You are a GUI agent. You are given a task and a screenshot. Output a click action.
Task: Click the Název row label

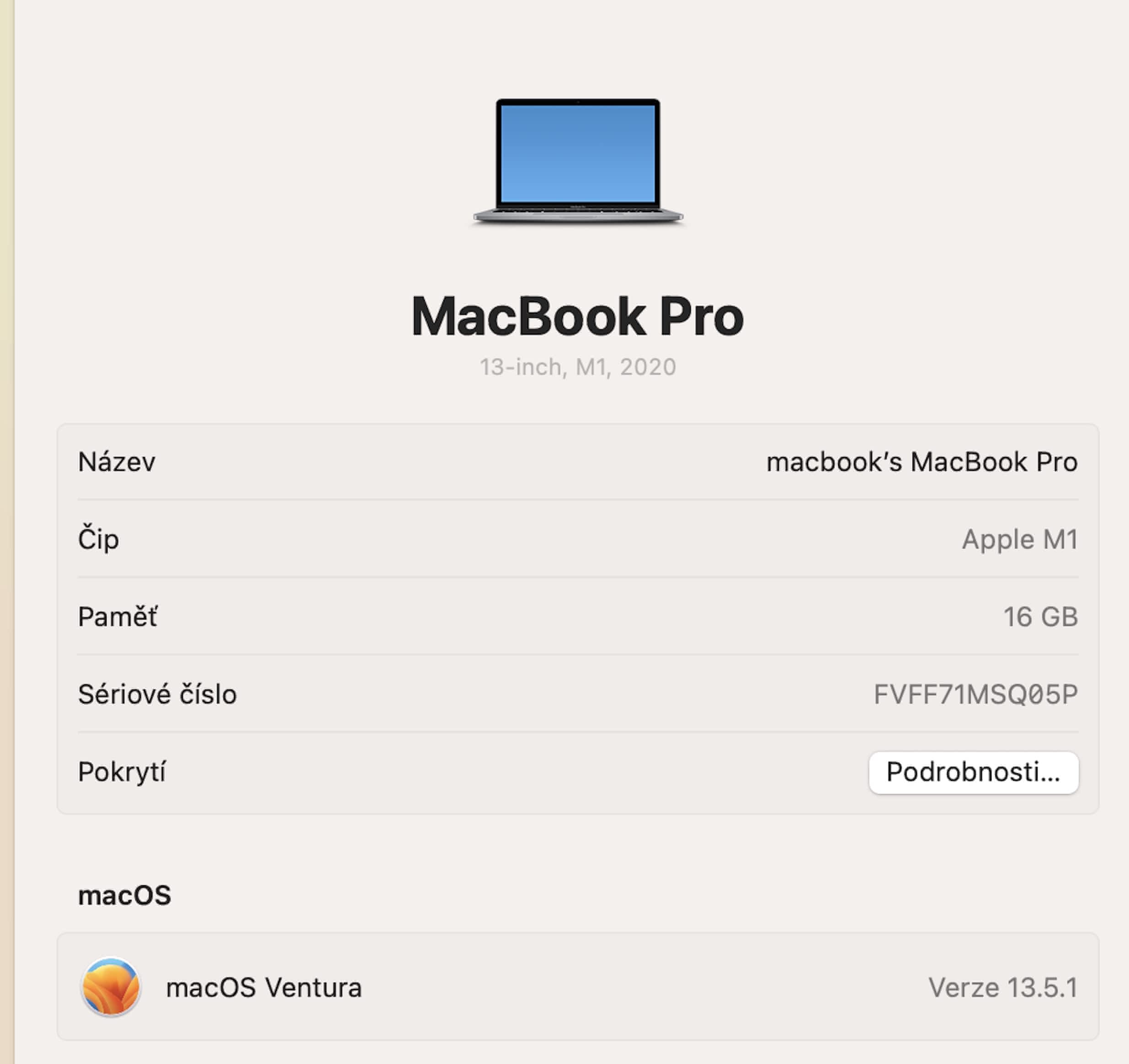pyautogui.click(x=117, y=462)
